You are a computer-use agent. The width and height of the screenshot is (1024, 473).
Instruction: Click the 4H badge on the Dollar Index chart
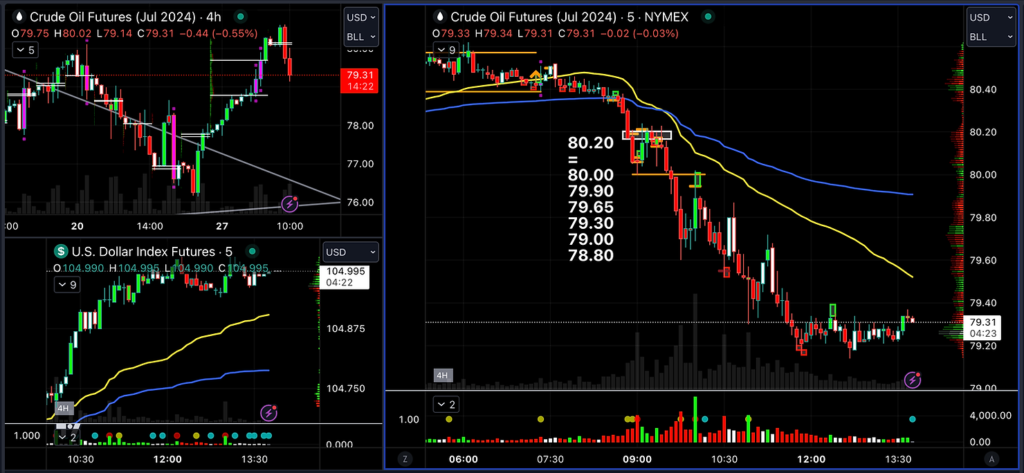(x=64, y=408)
